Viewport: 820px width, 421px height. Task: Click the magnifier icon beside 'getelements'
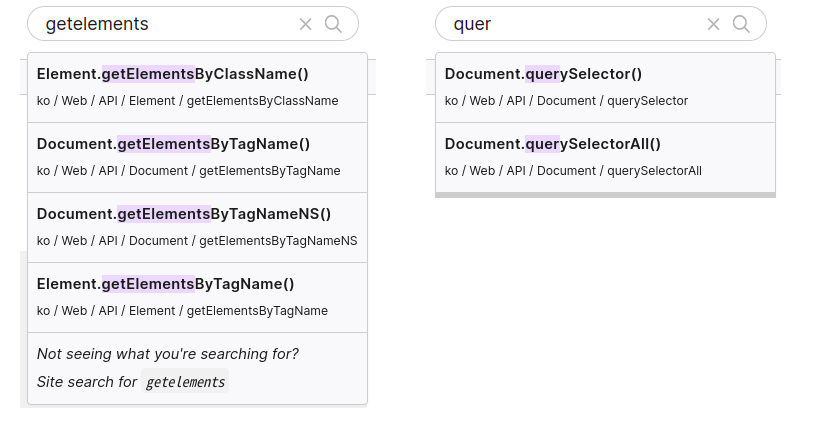333,24
